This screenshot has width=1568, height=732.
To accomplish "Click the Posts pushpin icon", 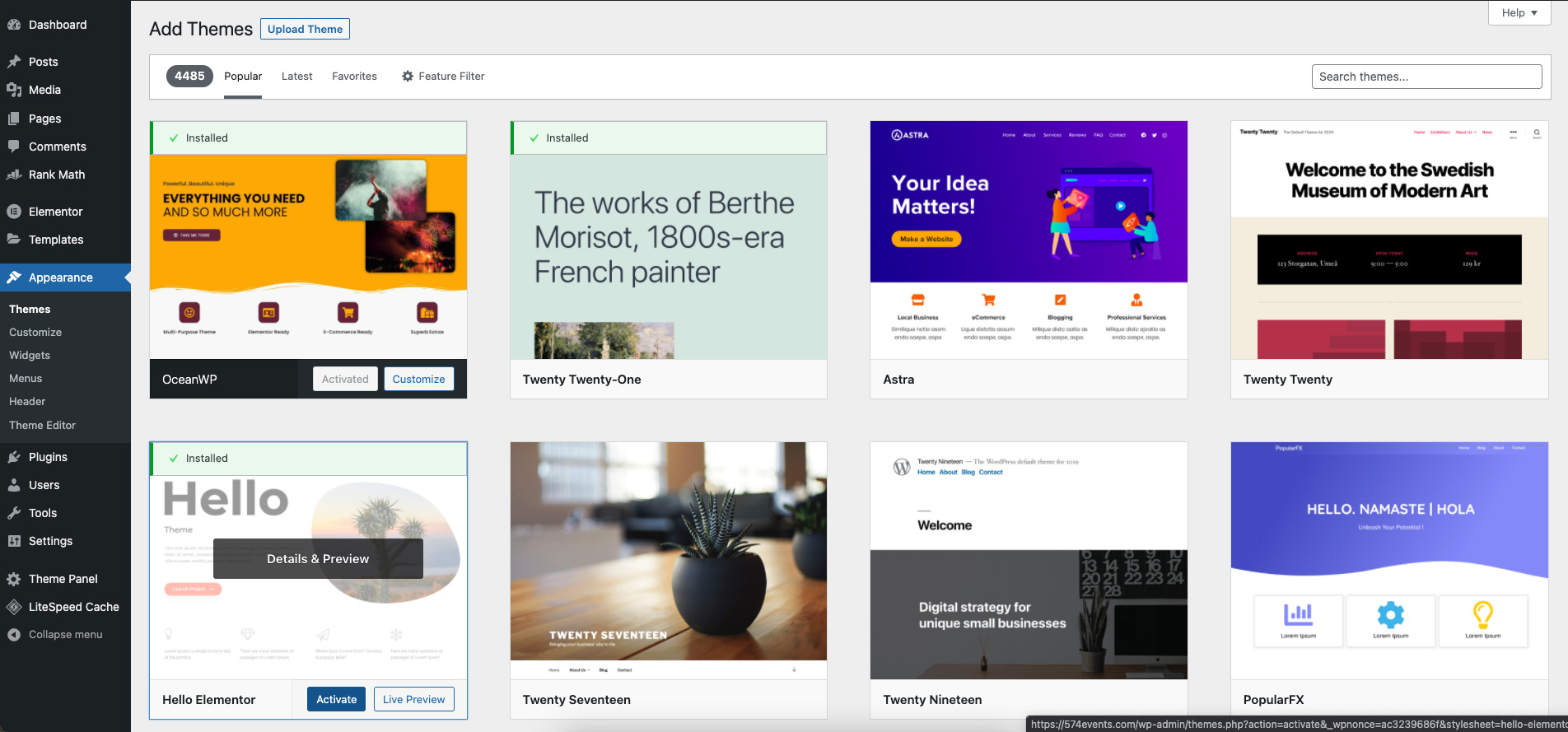I will (x=14, y=62).
